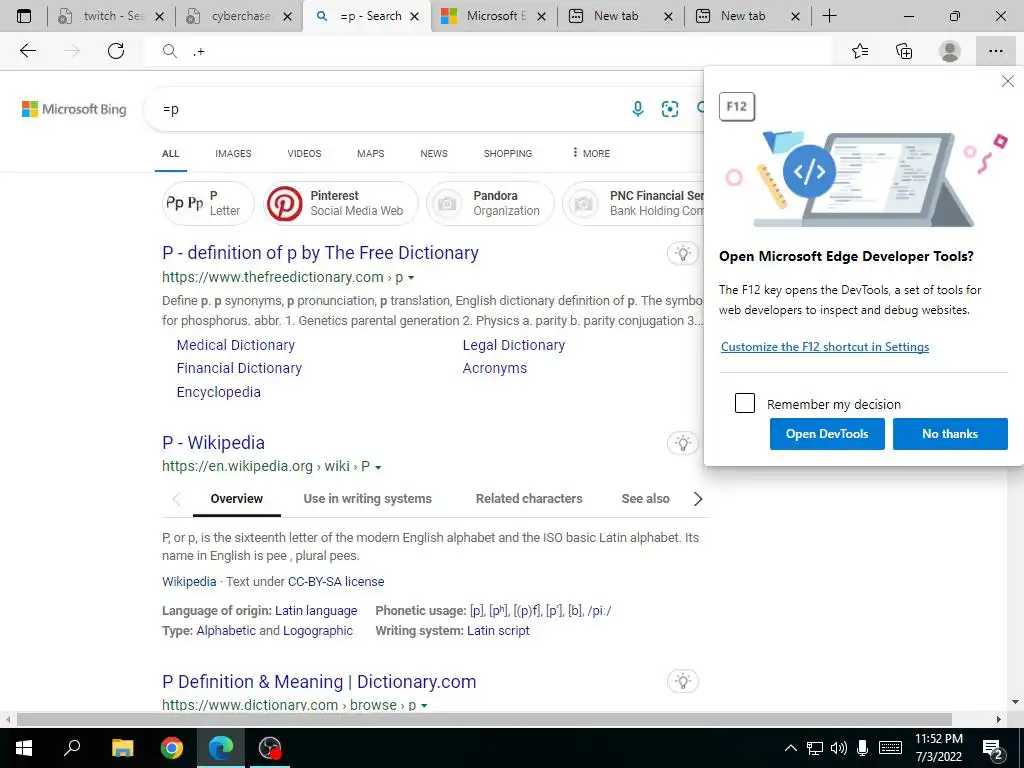Open the Financial Dictionary sublink
The image size is (1024, 768).
tap(239, 368)
